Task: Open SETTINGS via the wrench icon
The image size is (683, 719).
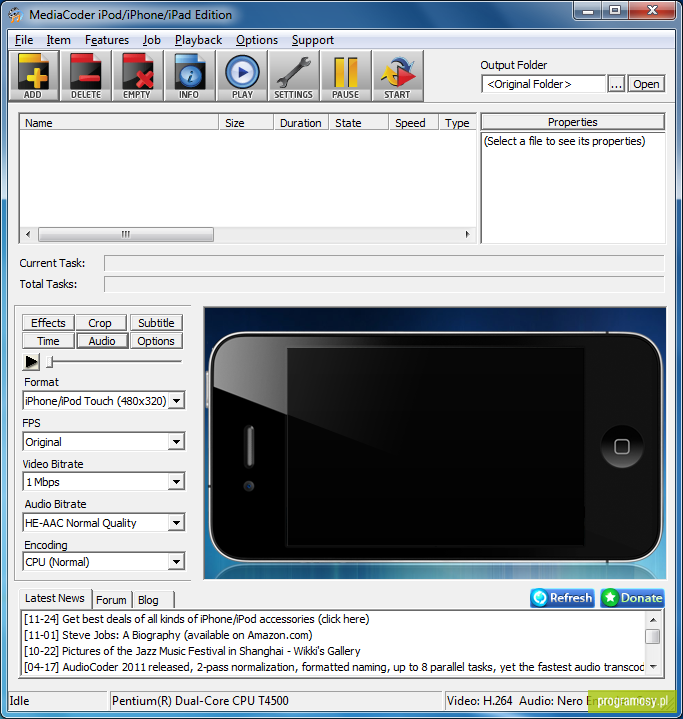Action: click(x=294, y=76)
